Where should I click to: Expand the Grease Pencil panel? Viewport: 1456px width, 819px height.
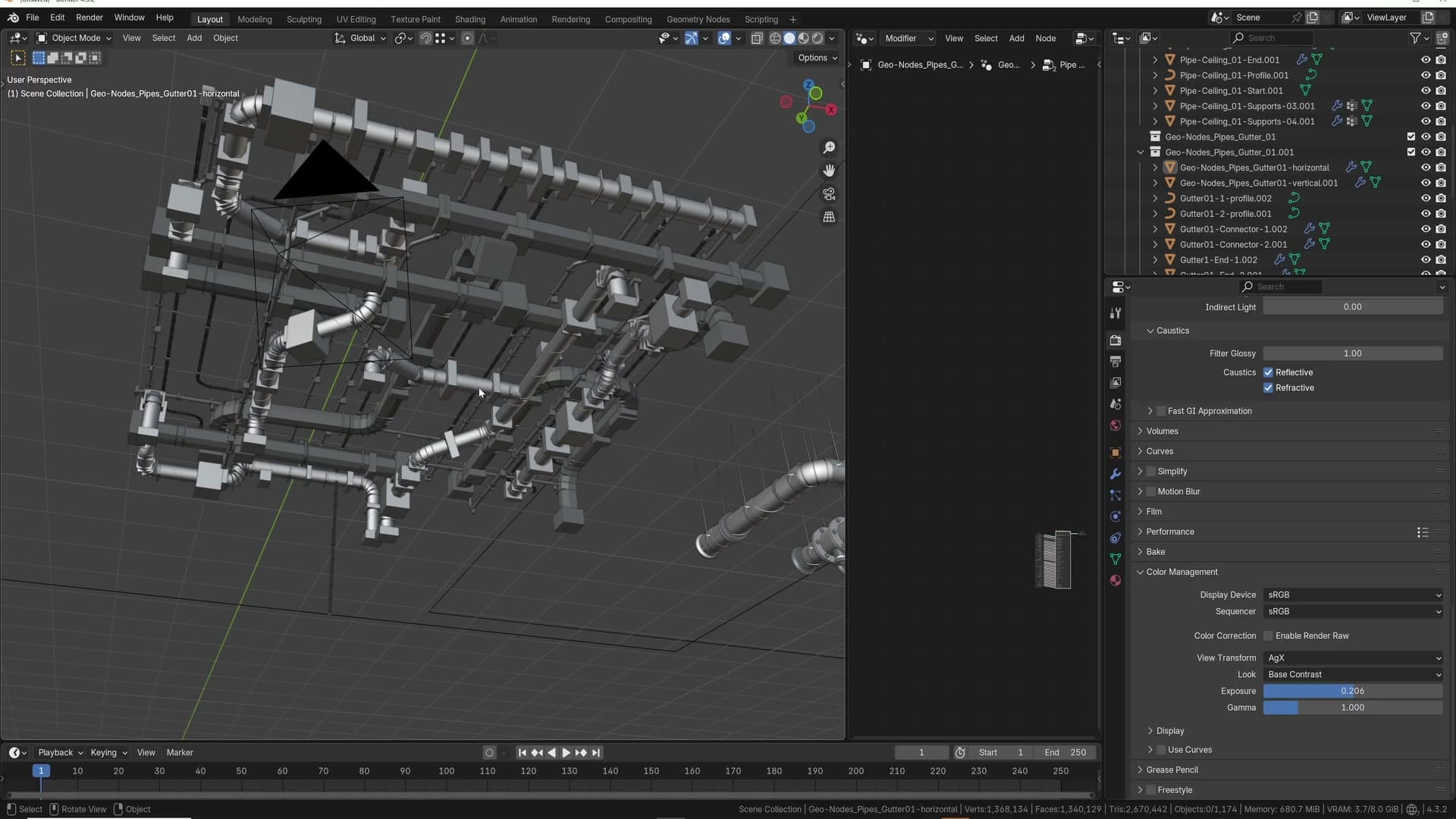1140,770
